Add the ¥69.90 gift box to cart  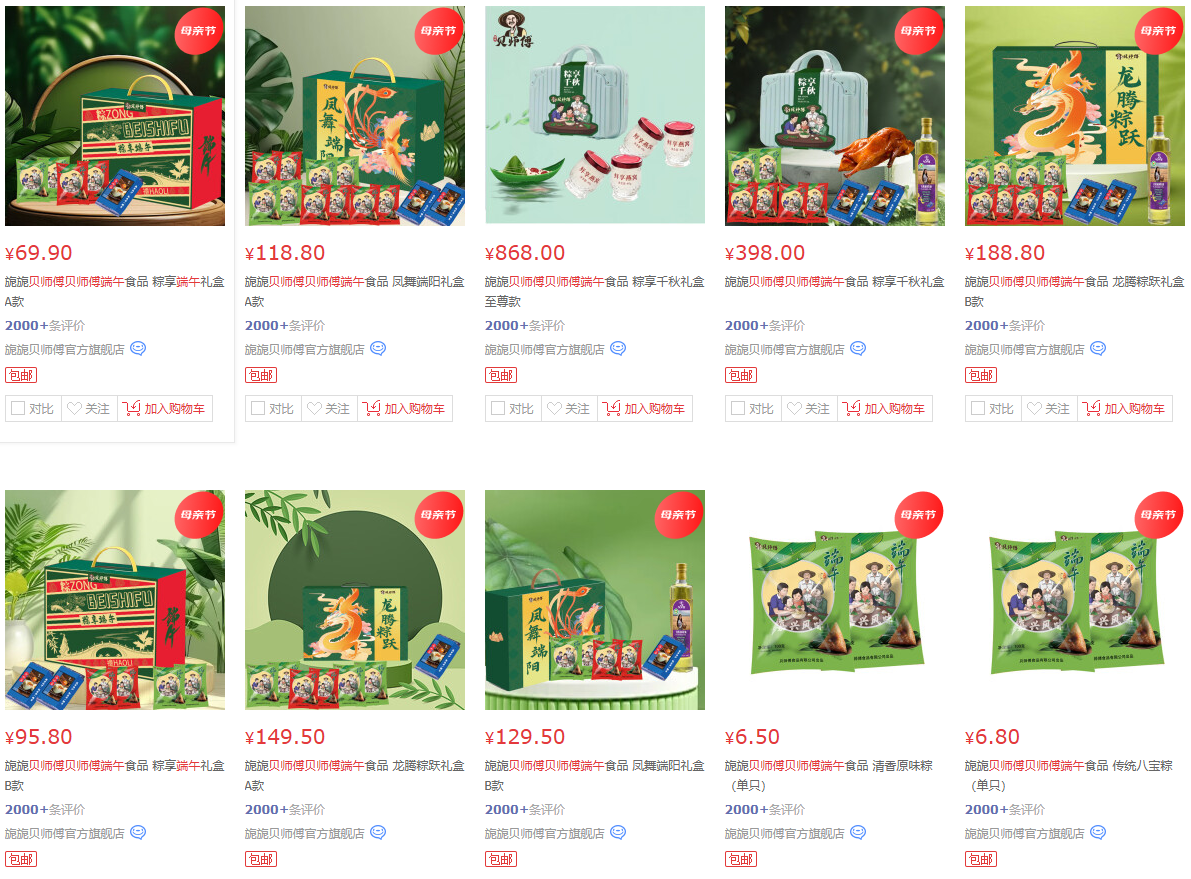click(x=165, y=409)
